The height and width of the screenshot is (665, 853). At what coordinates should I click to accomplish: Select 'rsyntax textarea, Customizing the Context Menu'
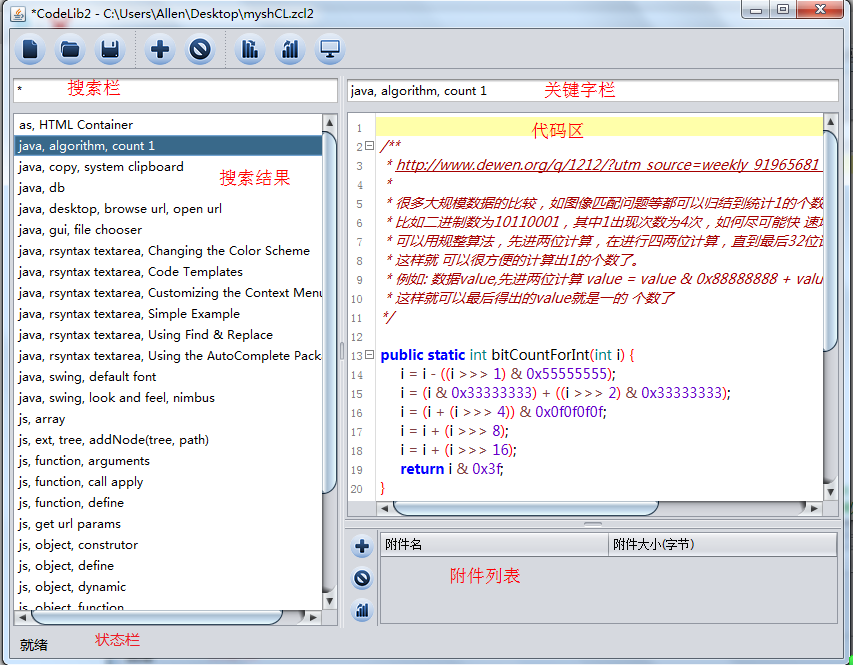click(x=168, y=293)
